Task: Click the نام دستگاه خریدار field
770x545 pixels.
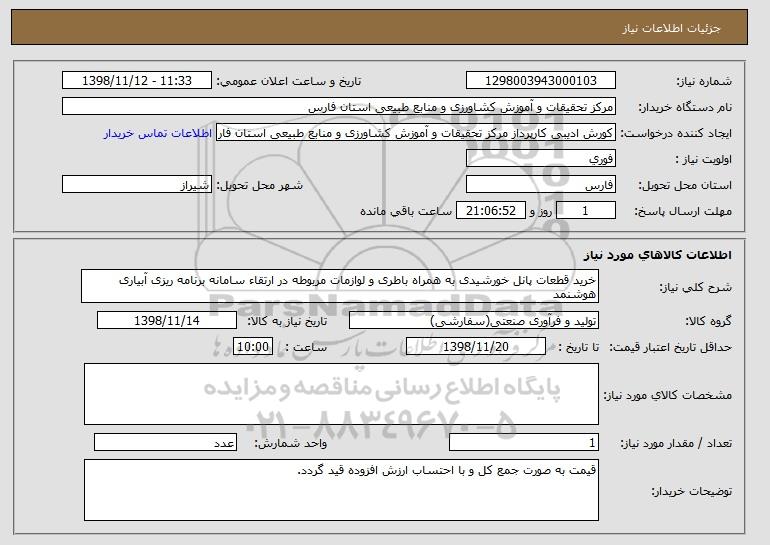Action: [x=339, y=107]
